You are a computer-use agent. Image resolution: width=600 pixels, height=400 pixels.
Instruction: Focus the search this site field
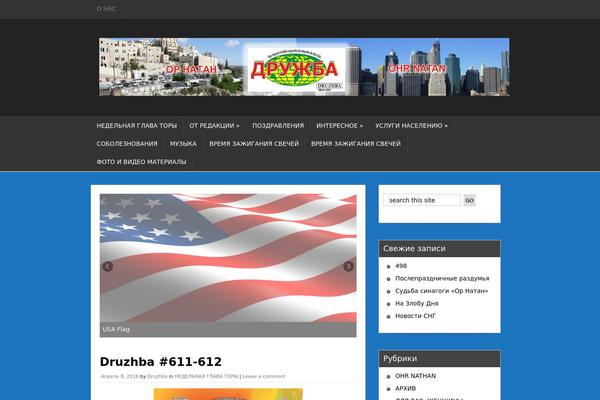[422, 200]
